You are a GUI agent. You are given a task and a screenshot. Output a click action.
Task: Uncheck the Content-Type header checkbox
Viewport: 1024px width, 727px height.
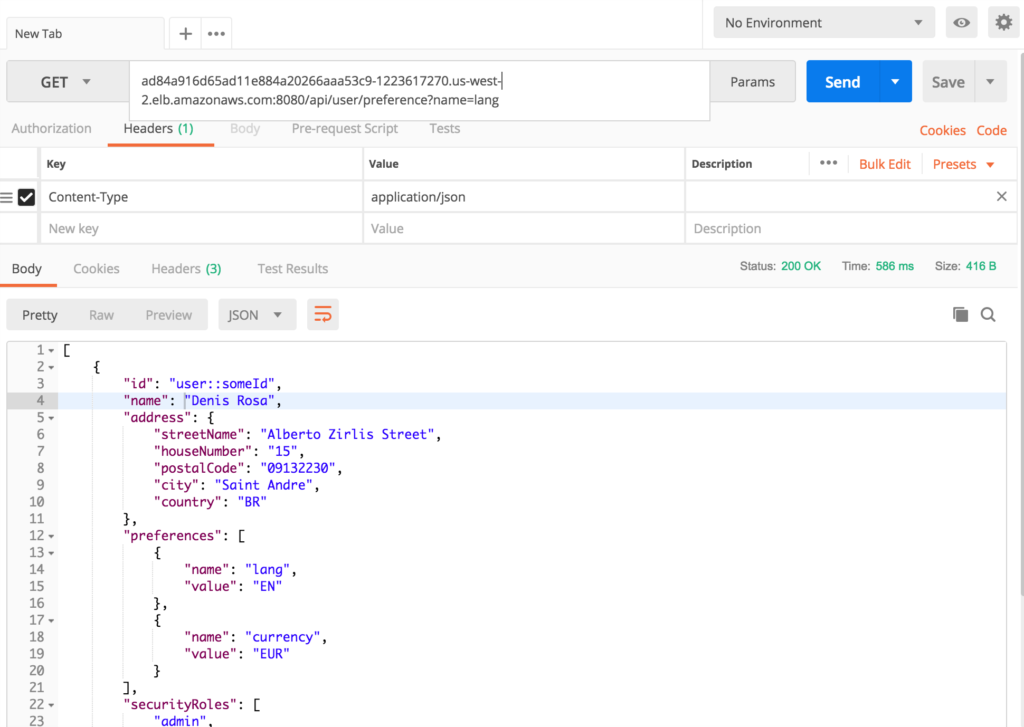(26, 197)
